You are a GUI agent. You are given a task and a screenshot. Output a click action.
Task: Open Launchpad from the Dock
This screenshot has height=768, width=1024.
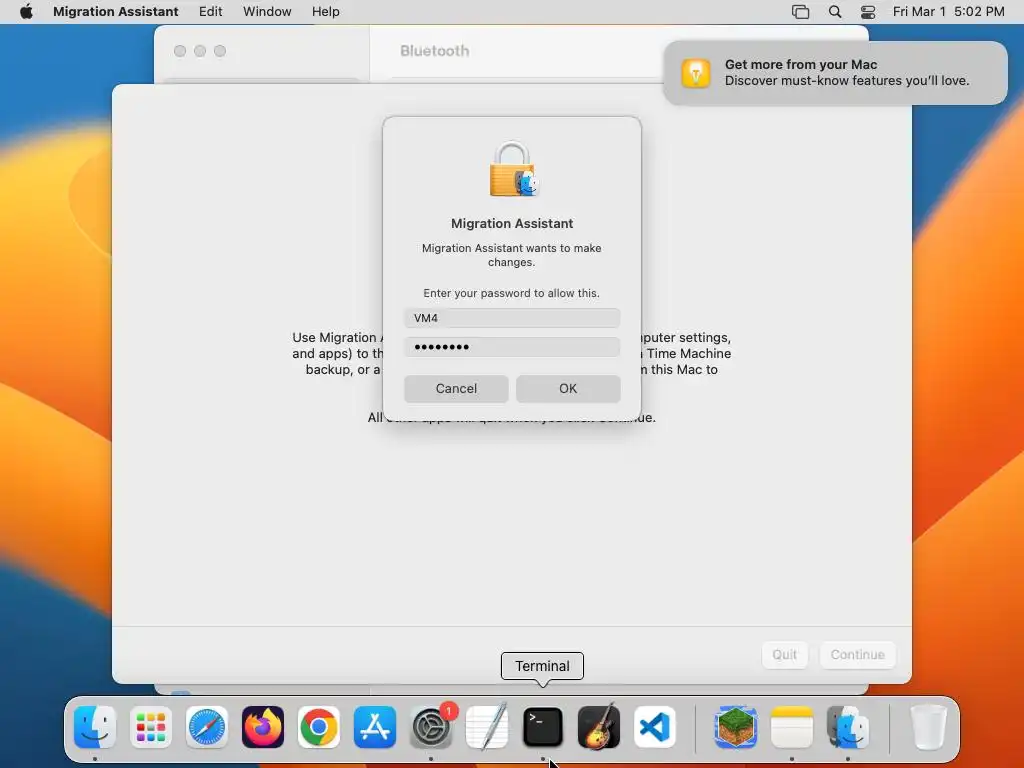(151, 727)
